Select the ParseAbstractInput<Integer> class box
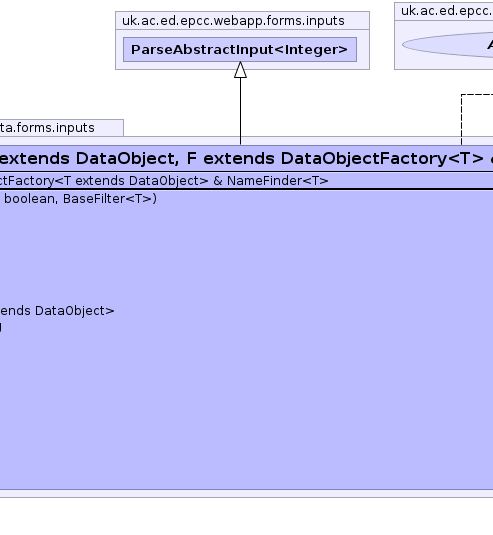 coord(240,50)
